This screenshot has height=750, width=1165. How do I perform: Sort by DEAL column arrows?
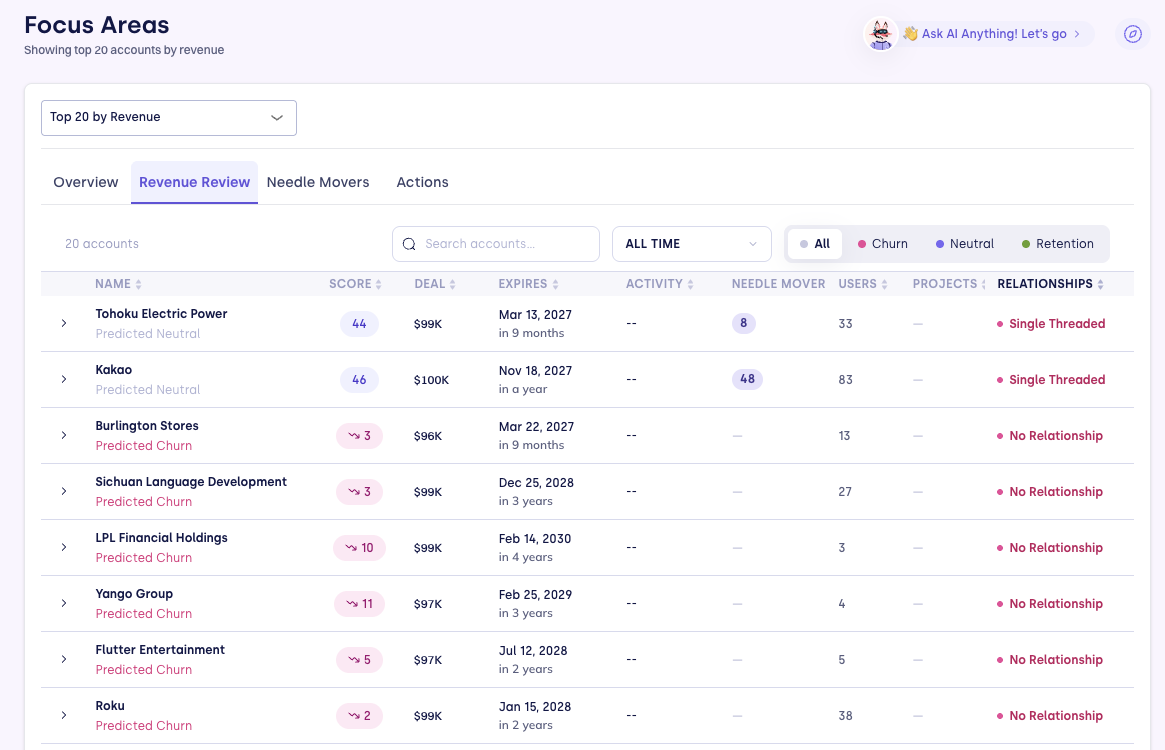pyautogui.click(x=452, y=284)
